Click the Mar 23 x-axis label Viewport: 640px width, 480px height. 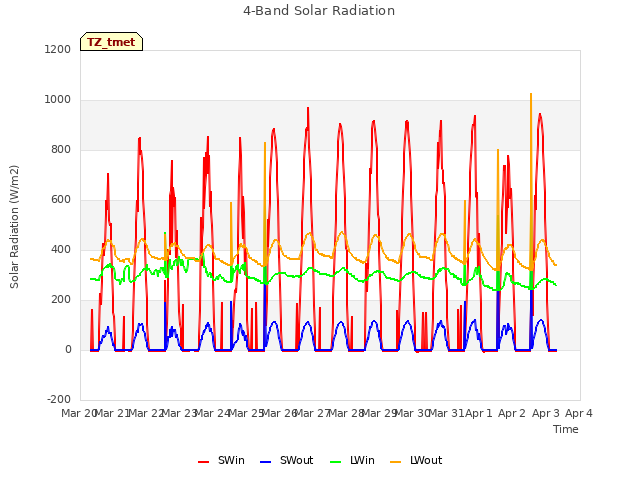tap(179, 413)
